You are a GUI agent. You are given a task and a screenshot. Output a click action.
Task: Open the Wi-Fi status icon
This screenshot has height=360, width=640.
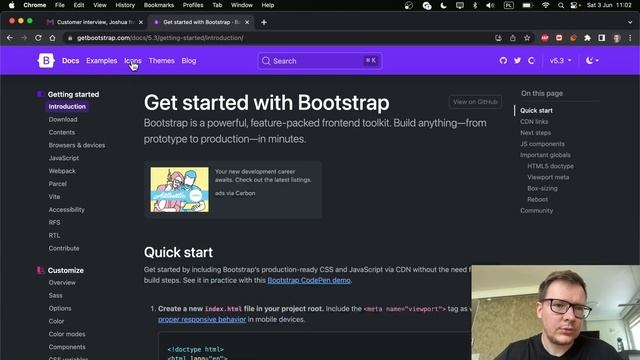(x=546, y=5)
